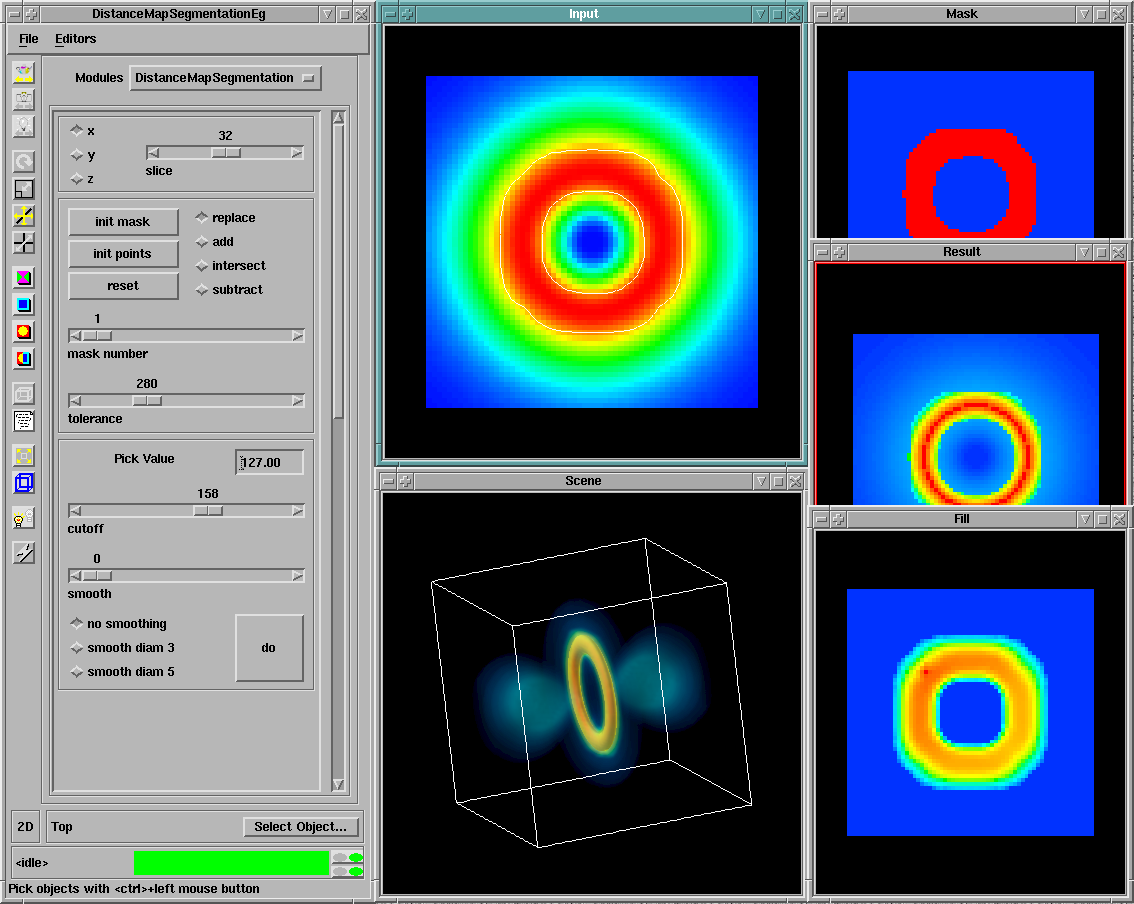The image size is (1134, 904).
Task: Click the black crosshair icon in the toolbar
Action: tap(24, 242)
